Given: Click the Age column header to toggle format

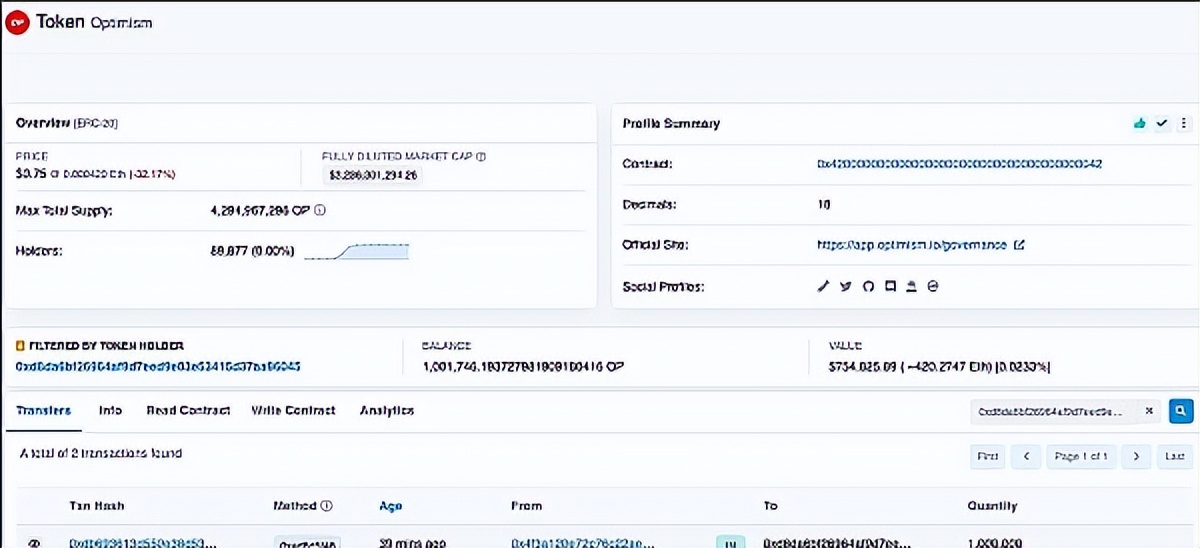Looking at the screenshot, I should pos(390,506).
